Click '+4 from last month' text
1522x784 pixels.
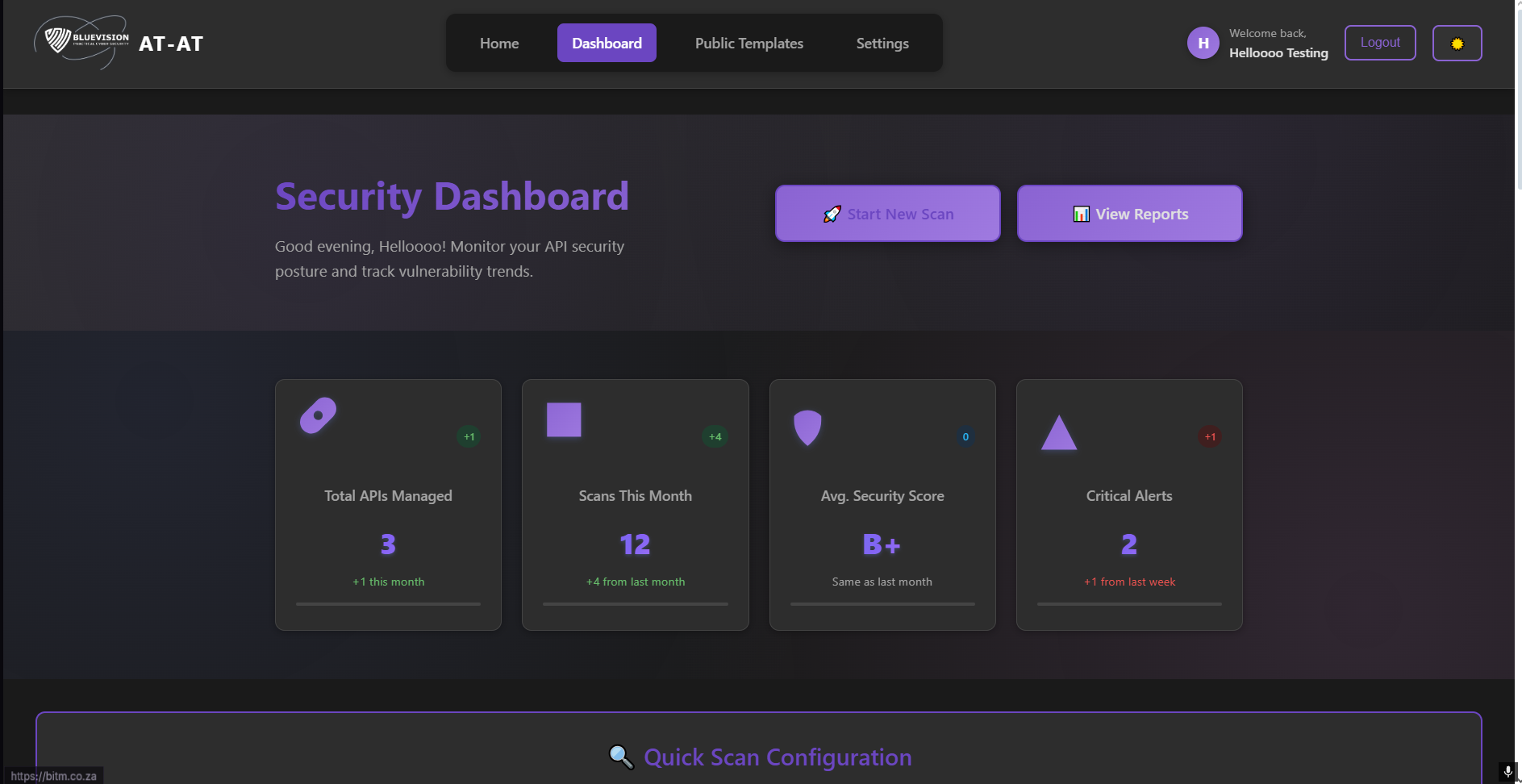coord(636,582)
